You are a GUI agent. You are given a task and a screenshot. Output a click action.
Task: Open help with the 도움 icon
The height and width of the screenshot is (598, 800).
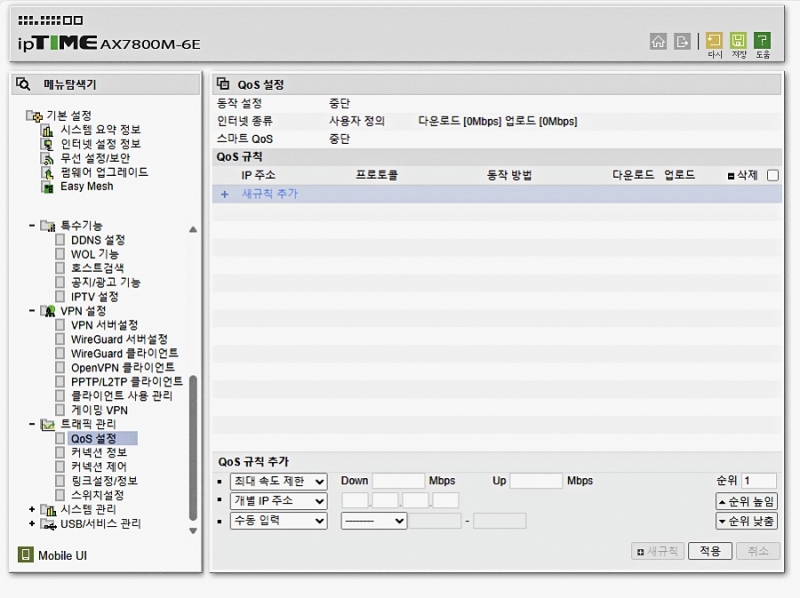click(762, 41)
